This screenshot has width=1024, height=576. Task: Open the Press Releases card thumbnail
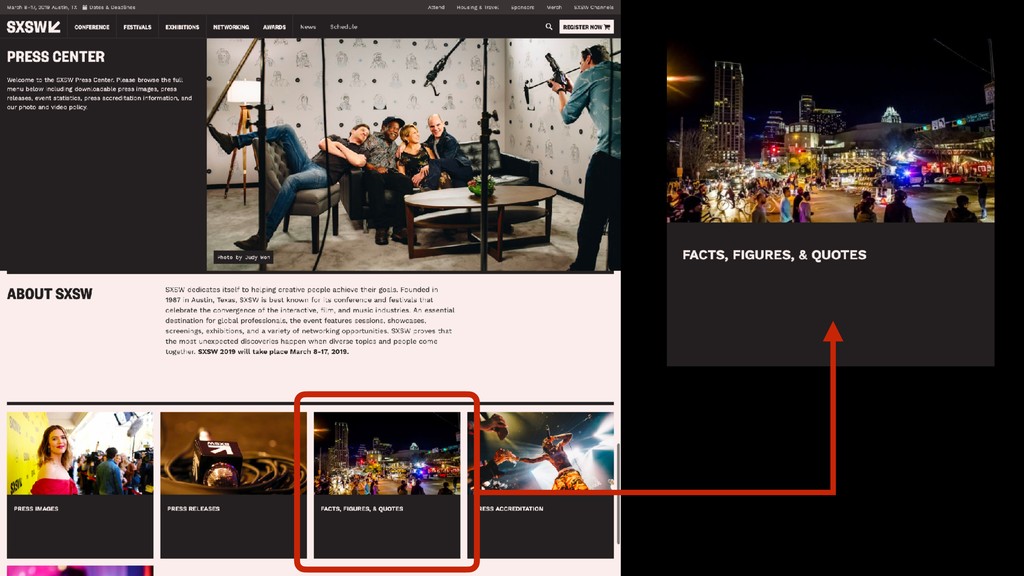pos(233,453)
